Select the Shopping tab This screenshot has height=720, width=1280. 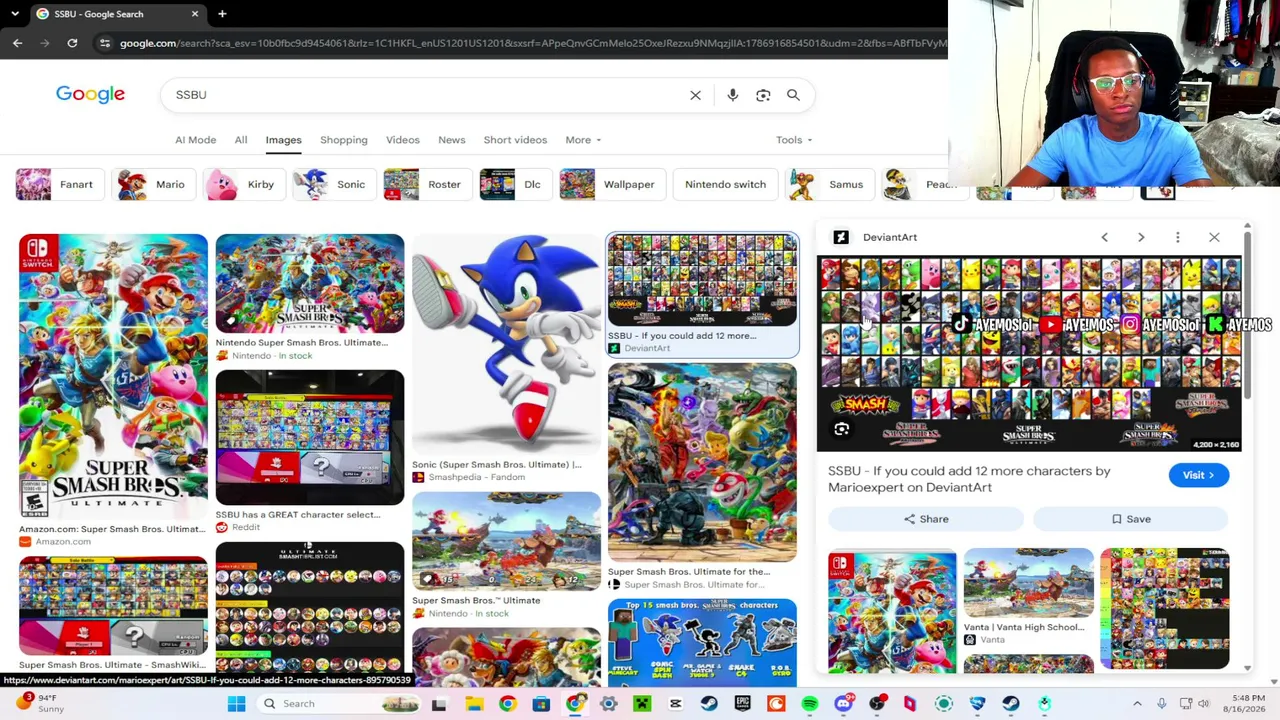click(344, 140)
